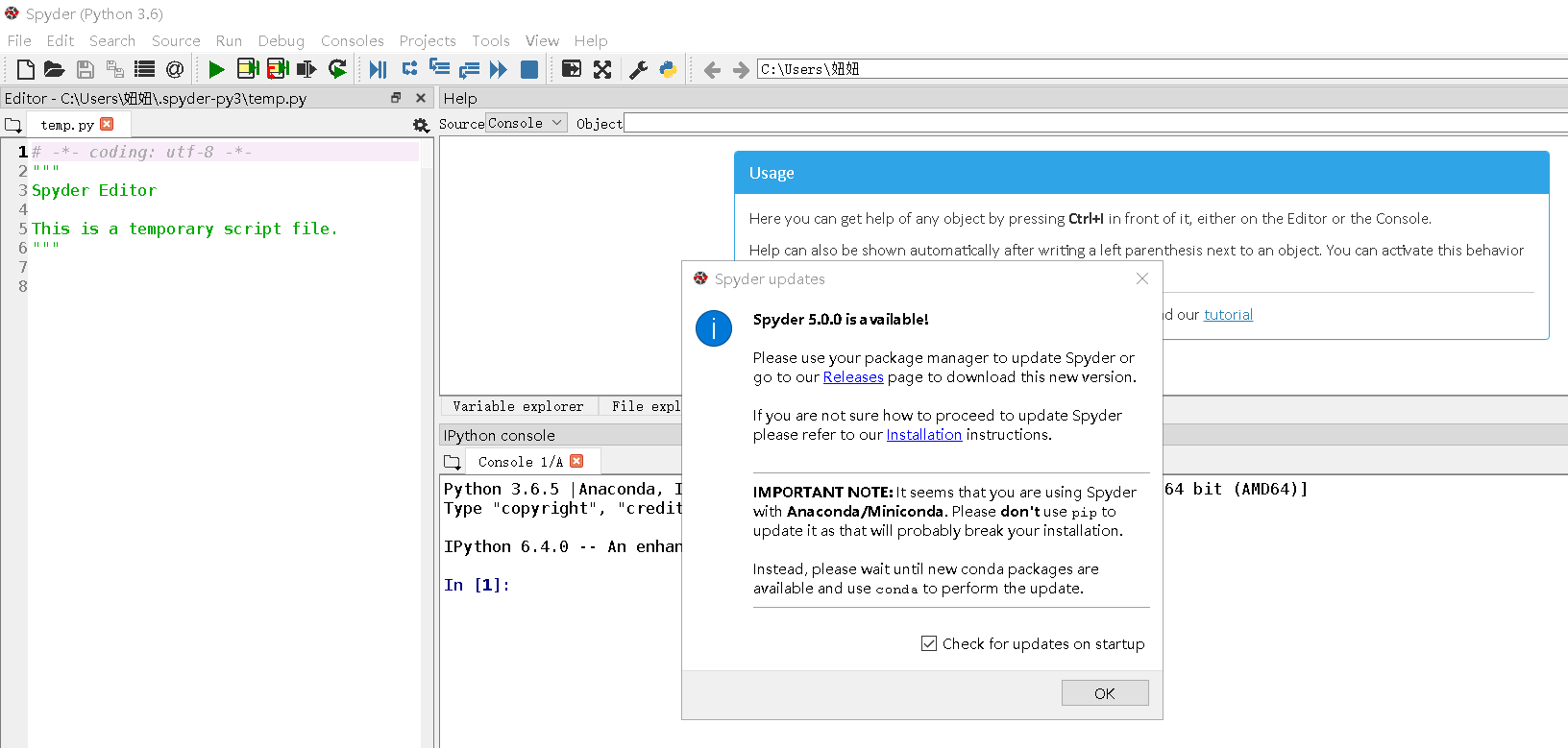This screenshot has width=1568, height=748.
Task: Open PYTHONPATH manager python icon
Action: pyautogui.click(x=668, y=69)
